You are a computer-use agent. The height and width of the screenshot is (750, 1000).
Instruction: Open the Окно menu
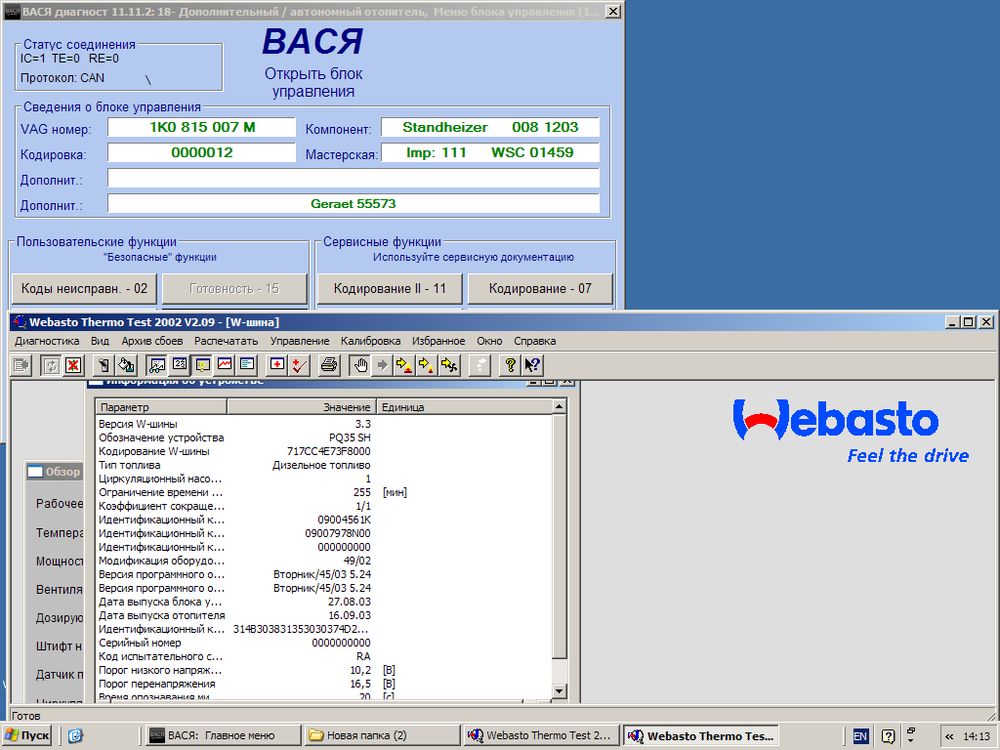(x=490, y=341)
